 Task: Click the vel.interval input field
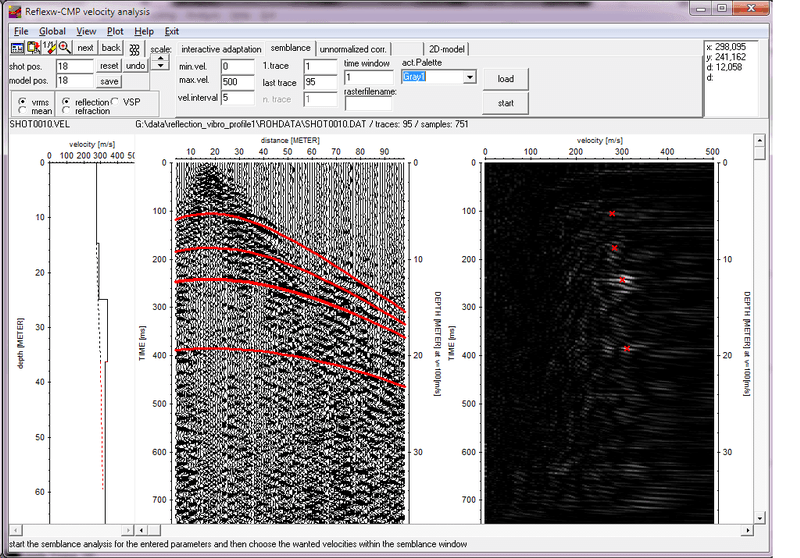[x=237, y=97]
